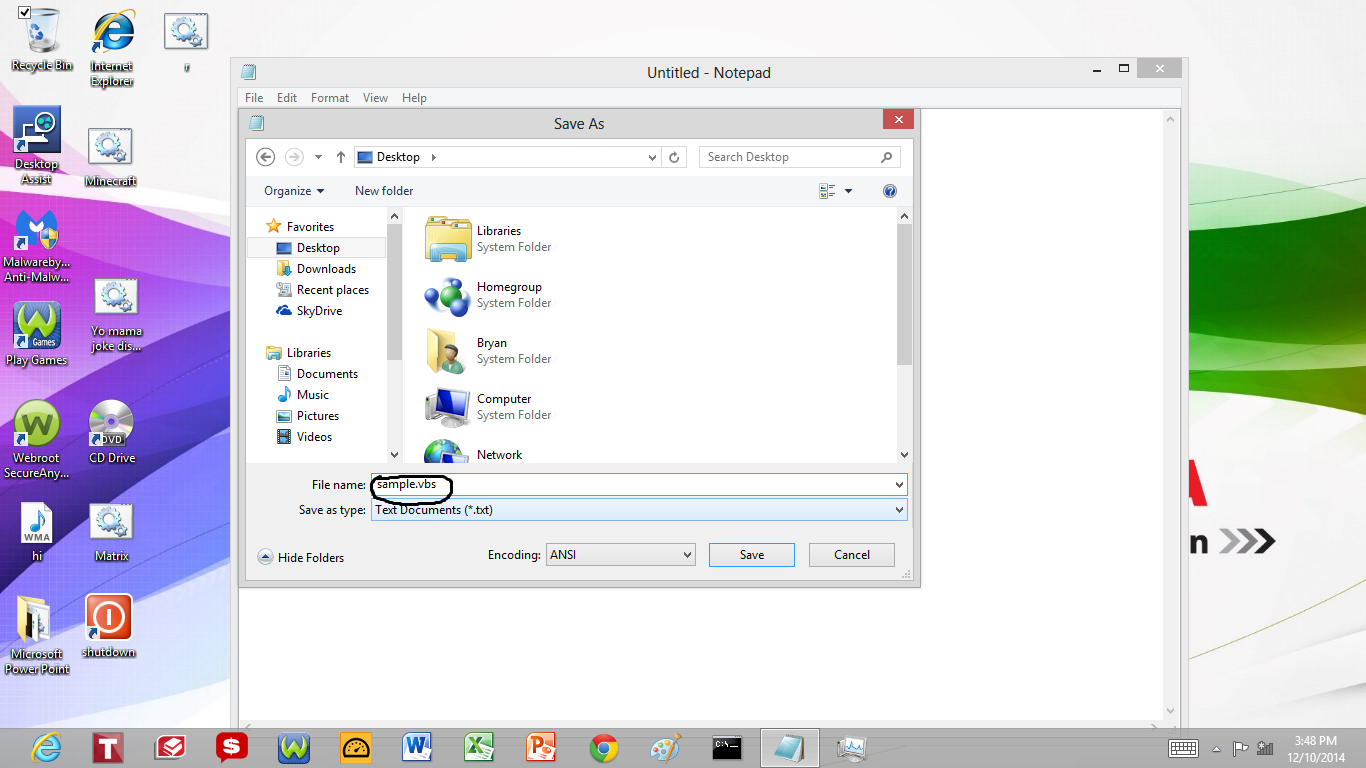The image size is (1366, 768).
Task: Toggle the Recycle Bin selection checkbox
Action: coord(24,12)
